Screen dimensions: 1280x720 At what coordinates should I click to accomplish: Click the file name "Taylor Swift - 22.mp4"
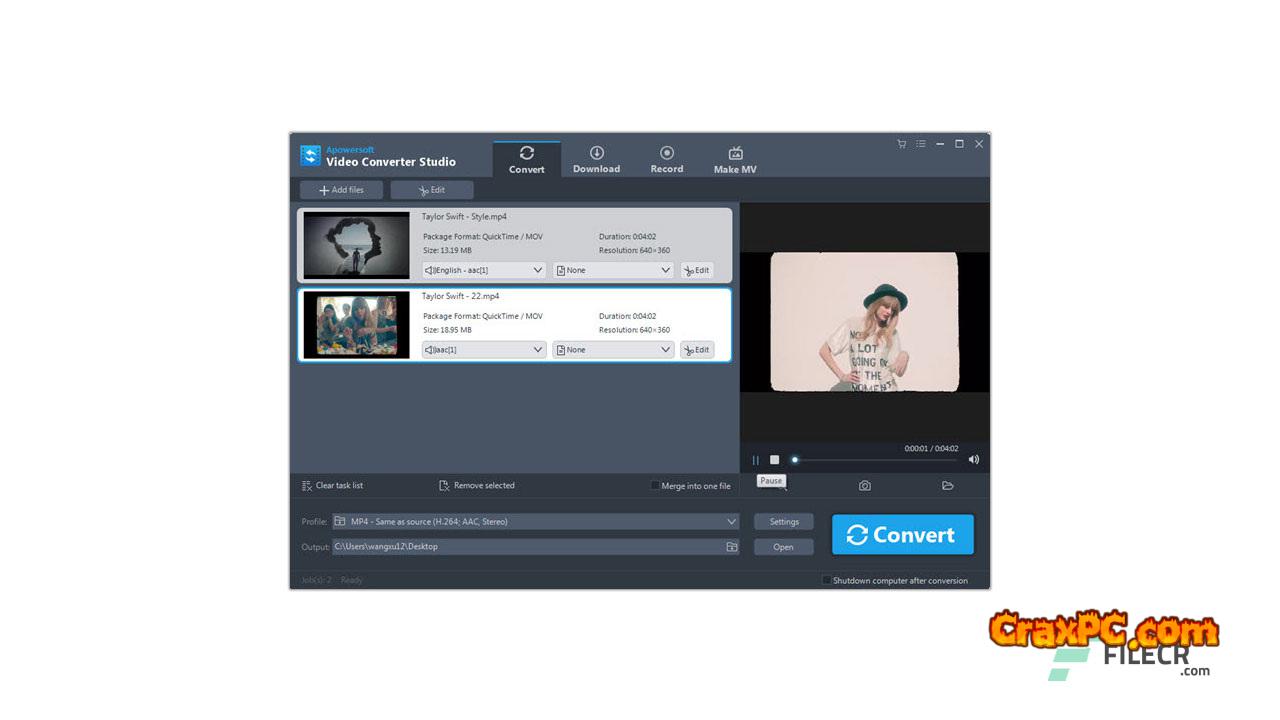pyautogui.click(x=461, y=297)
